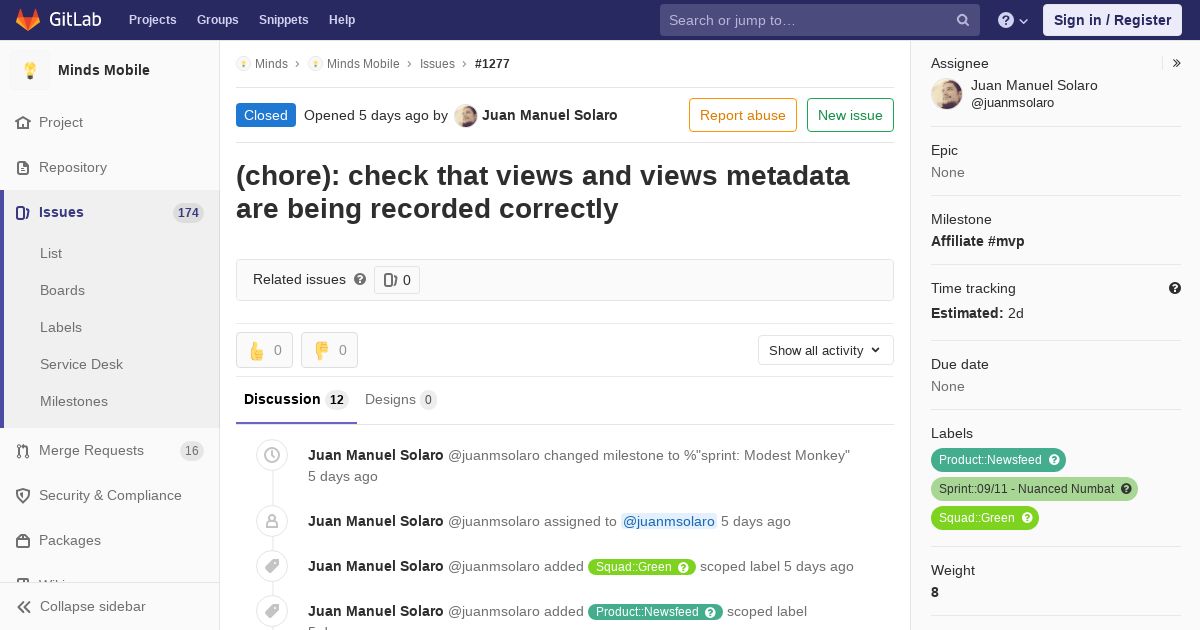Give a thumbs up reaction
The height and width of the screenshot is (630, 1200).
264,350
